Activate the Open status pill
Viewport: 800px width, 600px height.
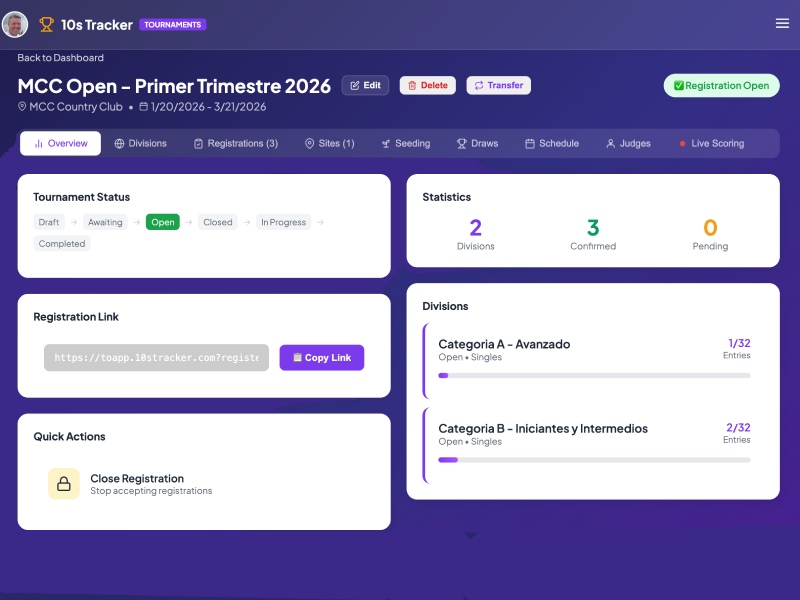(x=163, y=222)
